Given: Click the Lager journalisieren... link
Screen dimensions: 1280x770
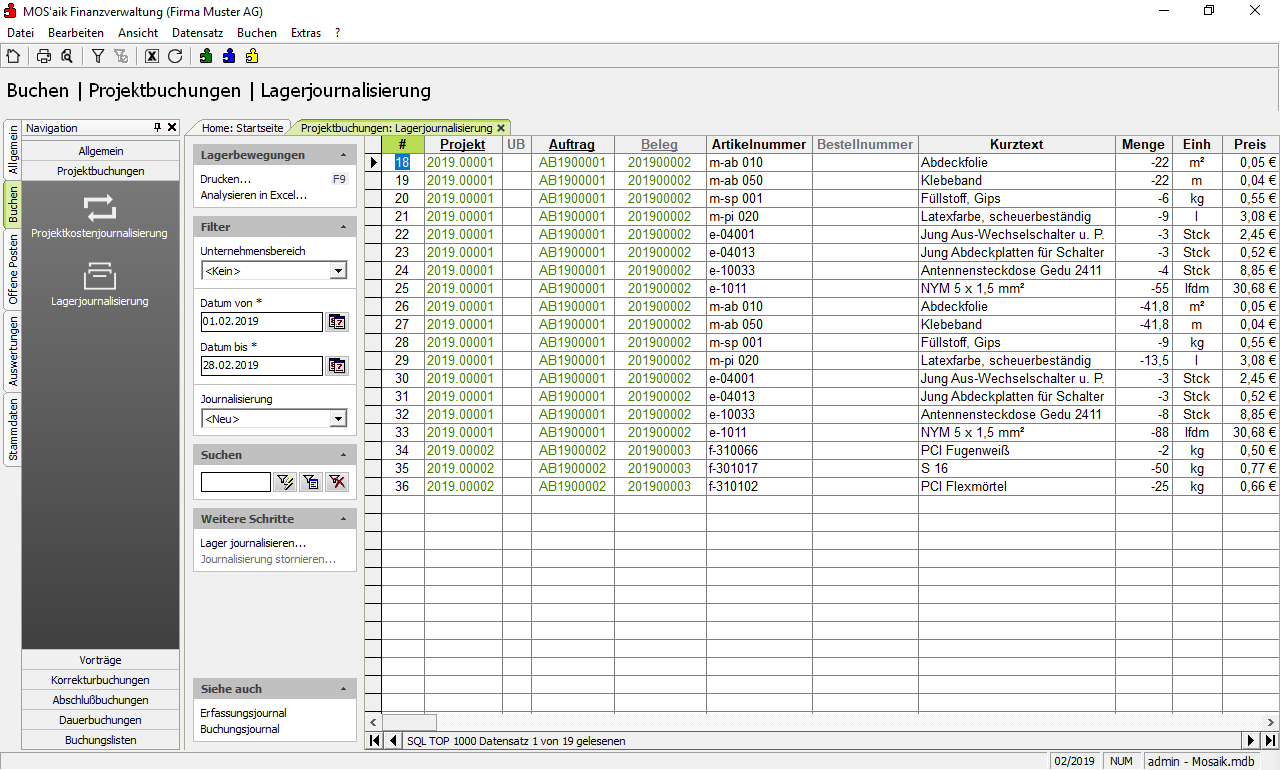Looking at the screenshot, I should (253, 543).
